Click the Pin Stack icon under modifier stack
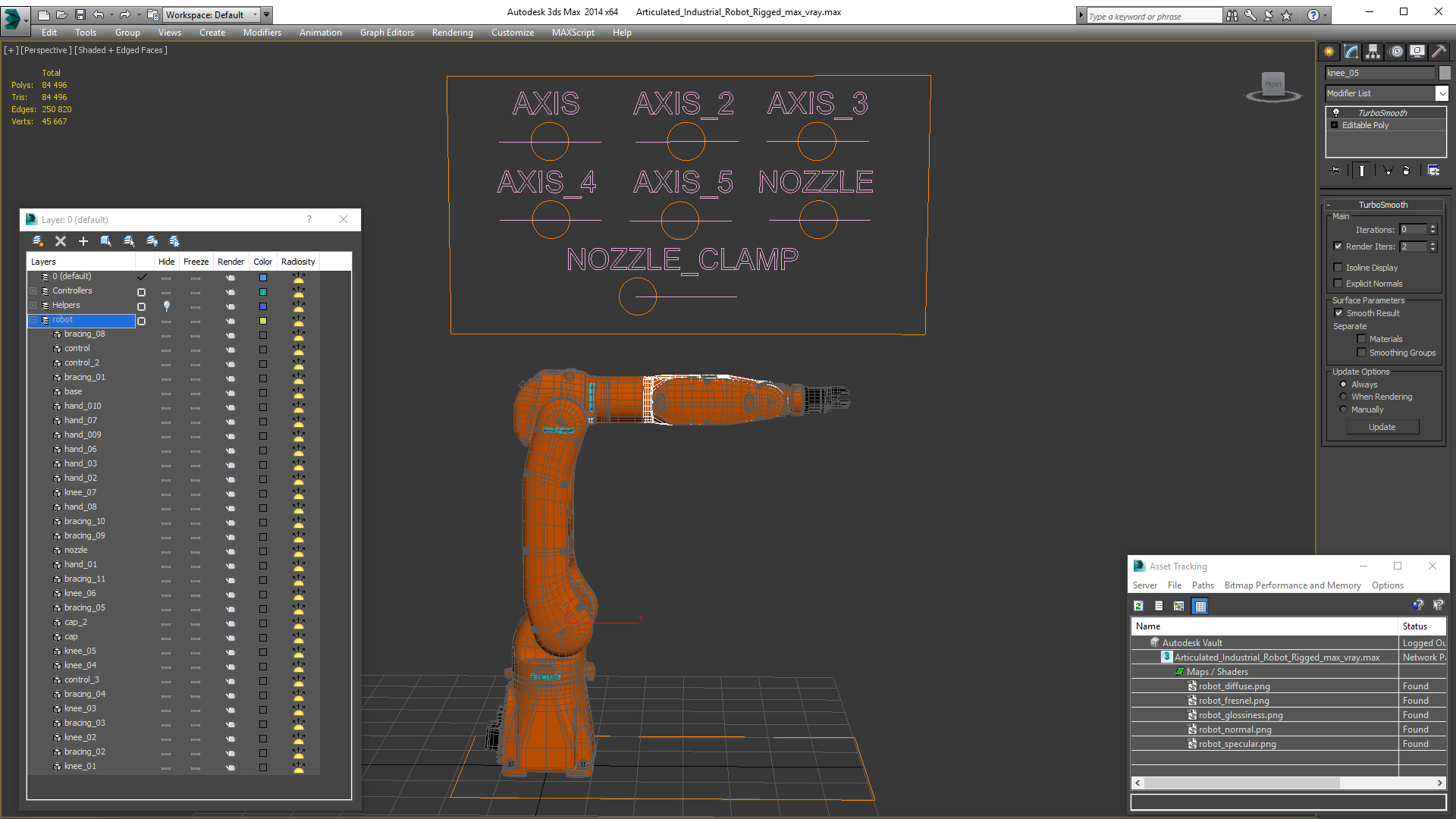The width and height of the screenshot is (1456, 819). point(1335,171)
